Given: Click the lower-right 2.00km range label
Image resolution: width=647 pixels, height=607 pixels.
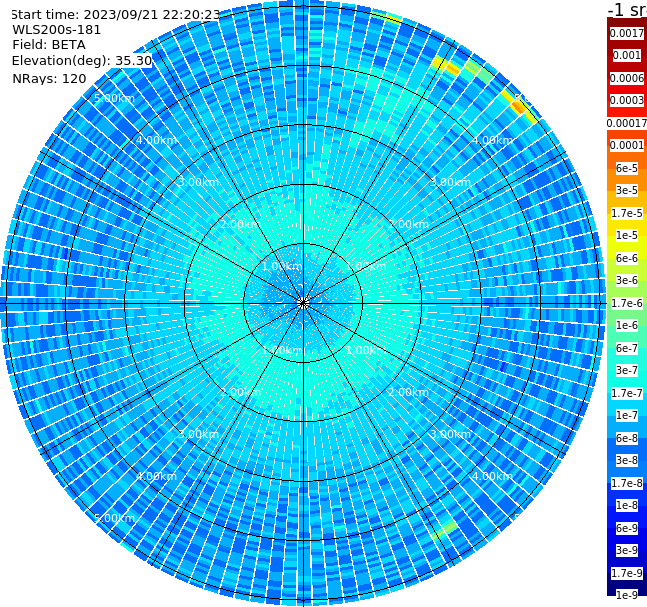Looking at the screenshot, I should (x=408, y=392).
